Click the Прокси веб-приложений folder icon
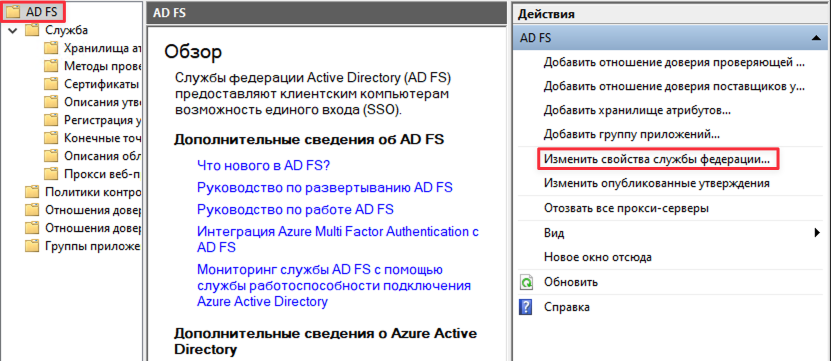The width and height of the screenshot is (831, 361). click(x=51, y=174)
